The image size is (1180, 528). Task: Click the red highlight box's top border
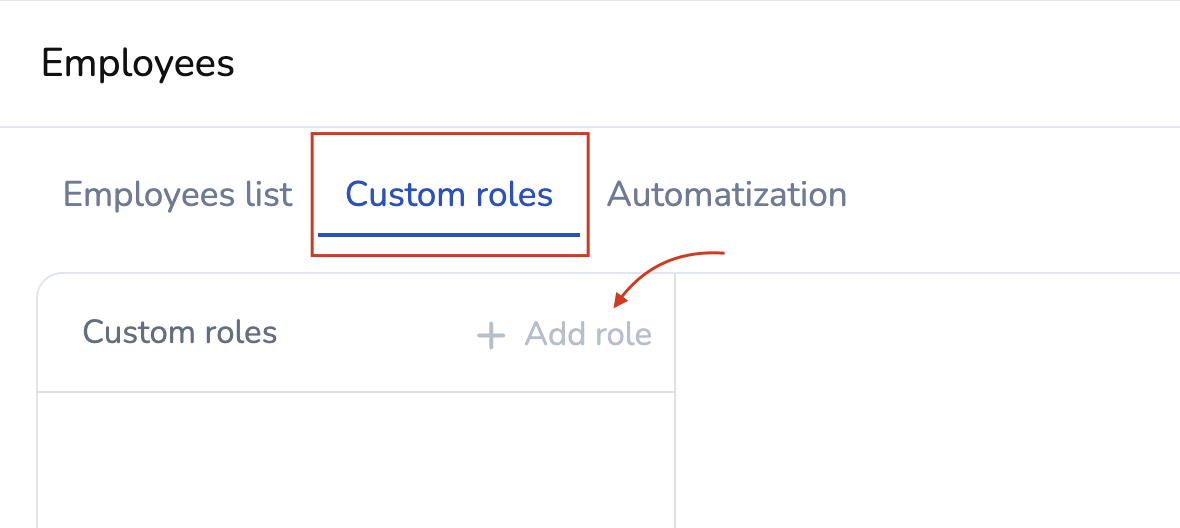[x=449, y=134]
